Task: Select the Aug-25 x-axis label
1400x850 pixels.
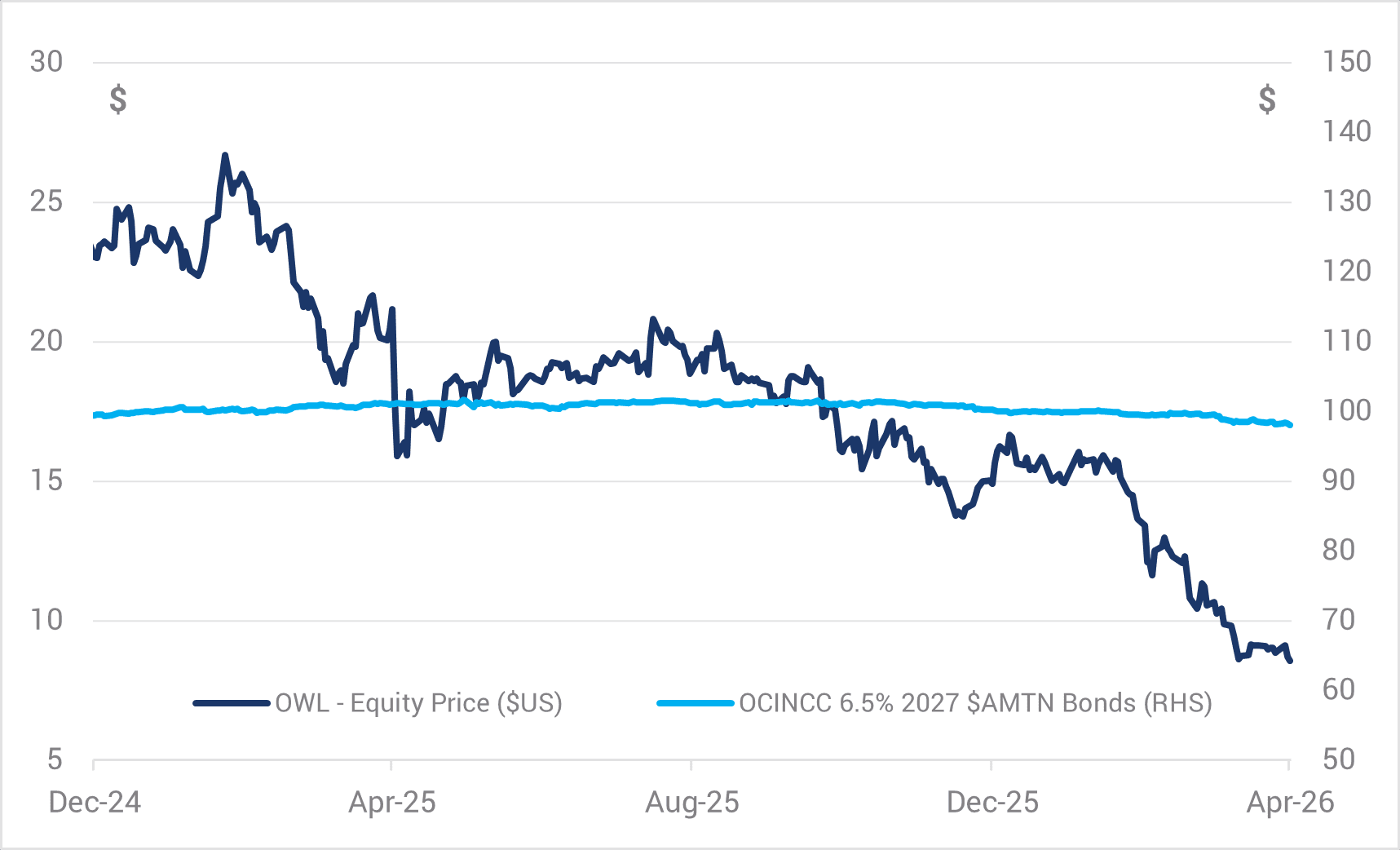Action: tap(692, 803)
